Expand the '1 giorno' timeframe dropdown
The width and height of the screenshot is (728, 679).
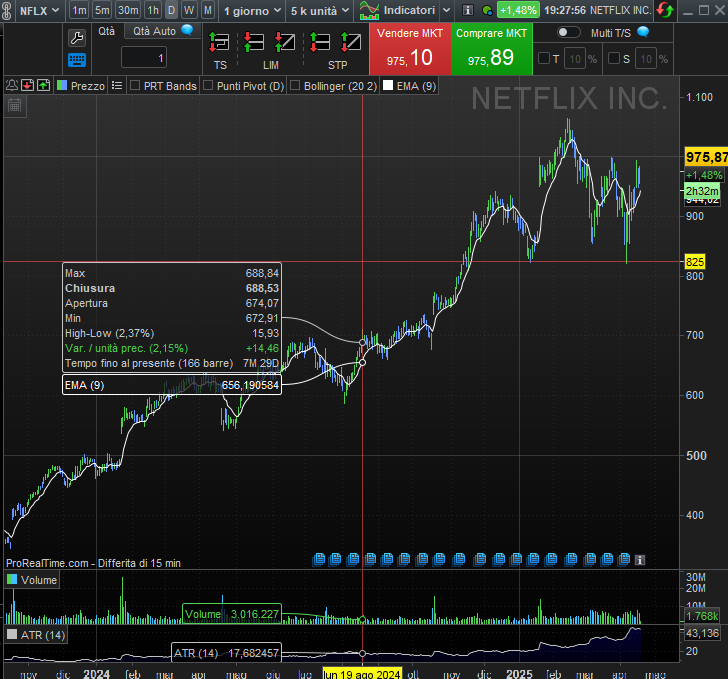click(x=250, y=10)
